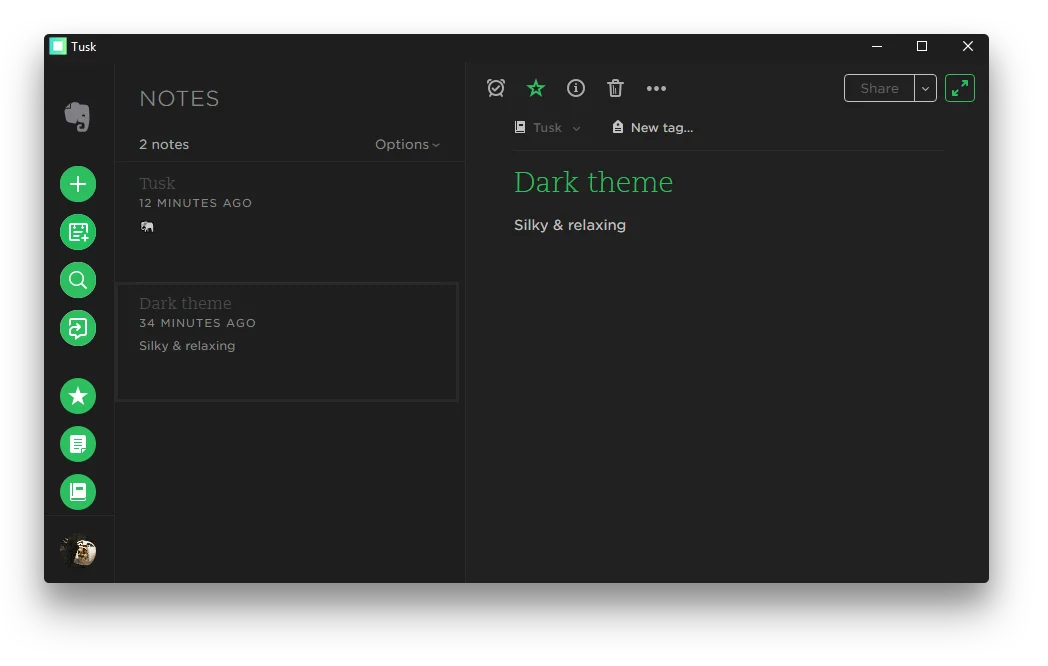Minimize the Tusk window
1048x666 pixels.
[877, 46]
